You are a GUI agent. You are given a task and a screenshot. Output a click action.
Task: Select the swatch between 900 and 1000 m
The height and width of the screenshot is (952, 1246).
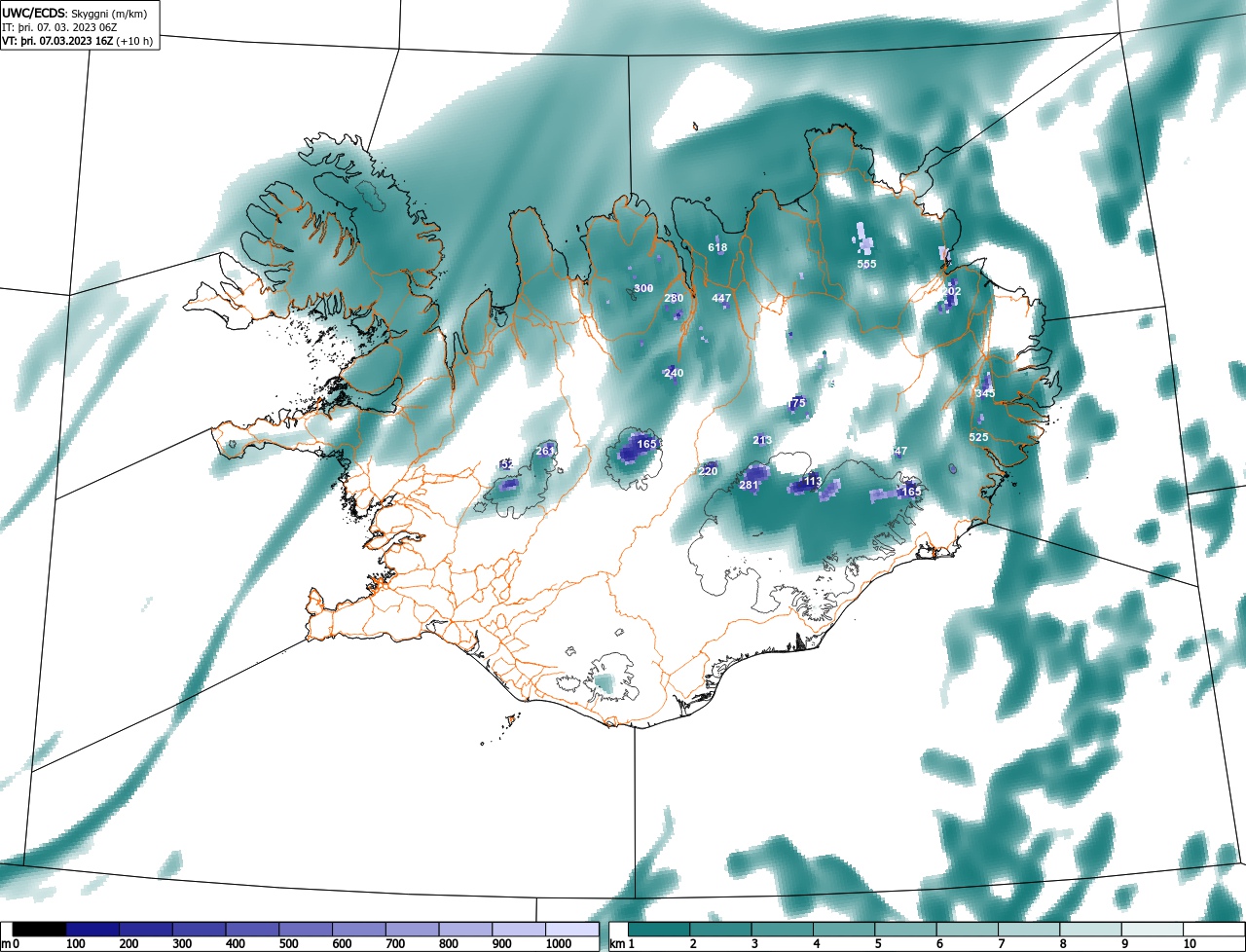pyautogui.click(x=519, y=930)
